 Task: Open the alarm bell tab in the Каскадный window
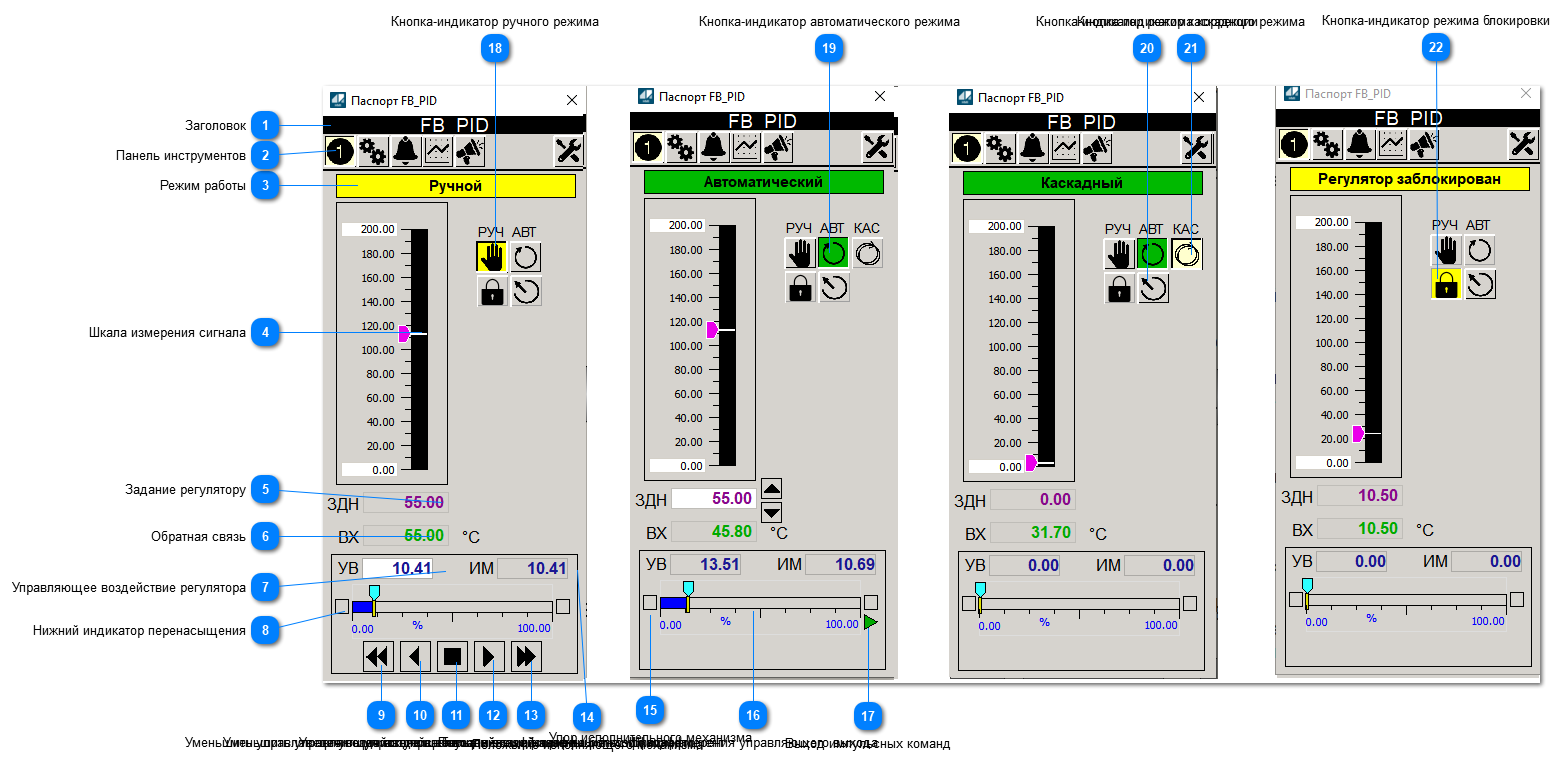[x=1032, y=148]
